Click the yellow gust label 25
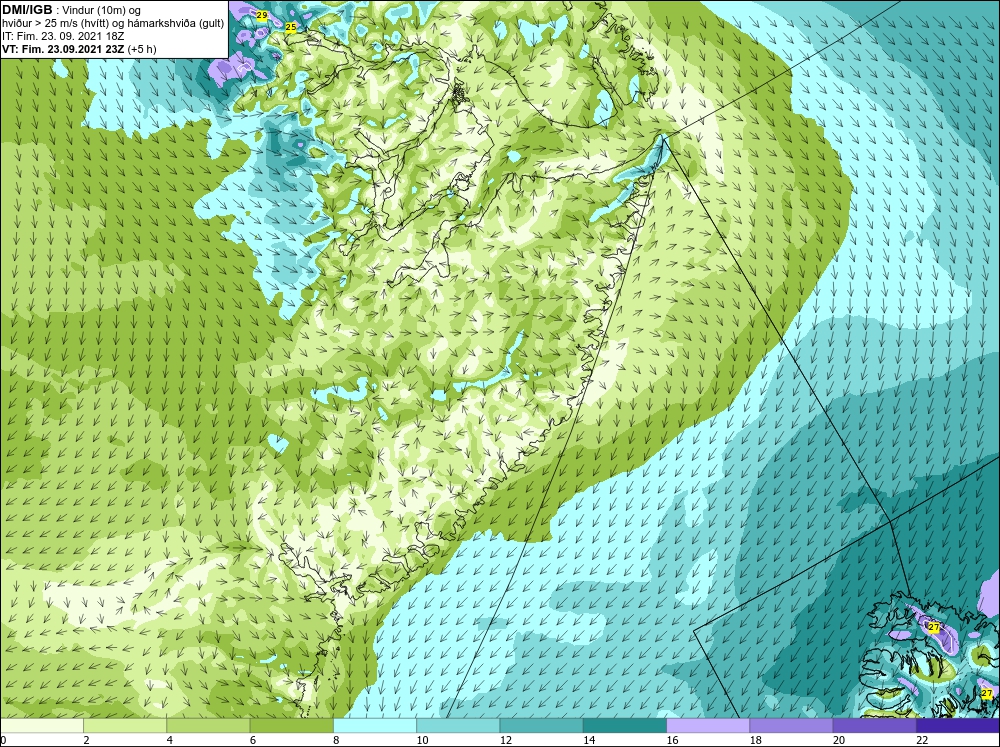Viewport: 1000px width, 747px height. point(291,27)
